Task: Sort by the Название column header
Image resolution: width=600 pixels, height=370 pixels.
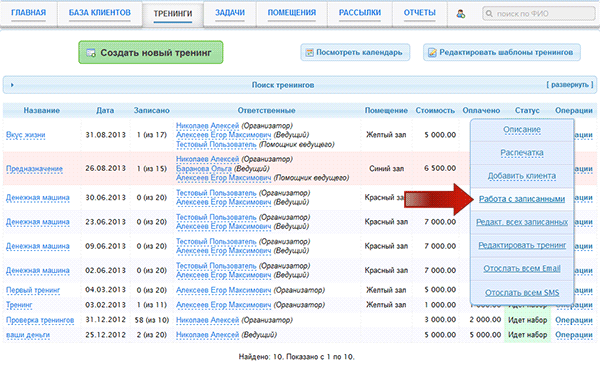Action: pyautogui.click(x=42, y=111)
